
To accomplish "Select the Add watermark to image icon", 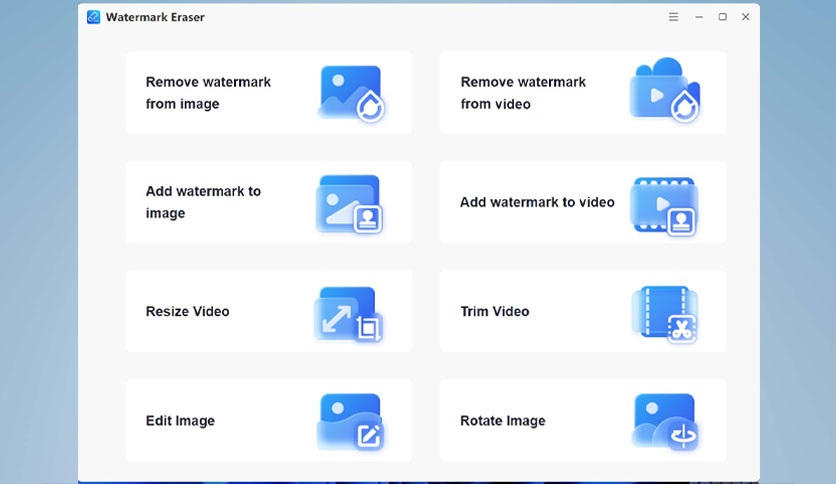I will (x=350, y=203).
